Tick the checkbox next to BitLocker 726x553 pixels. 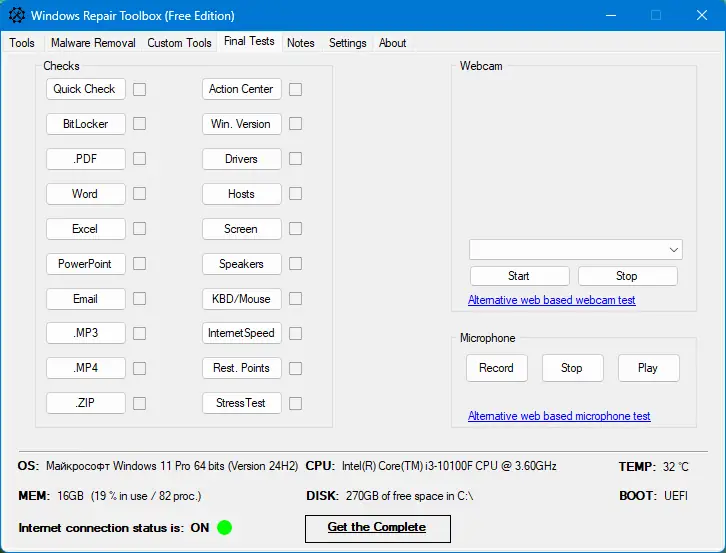click(x=139, y=124)
